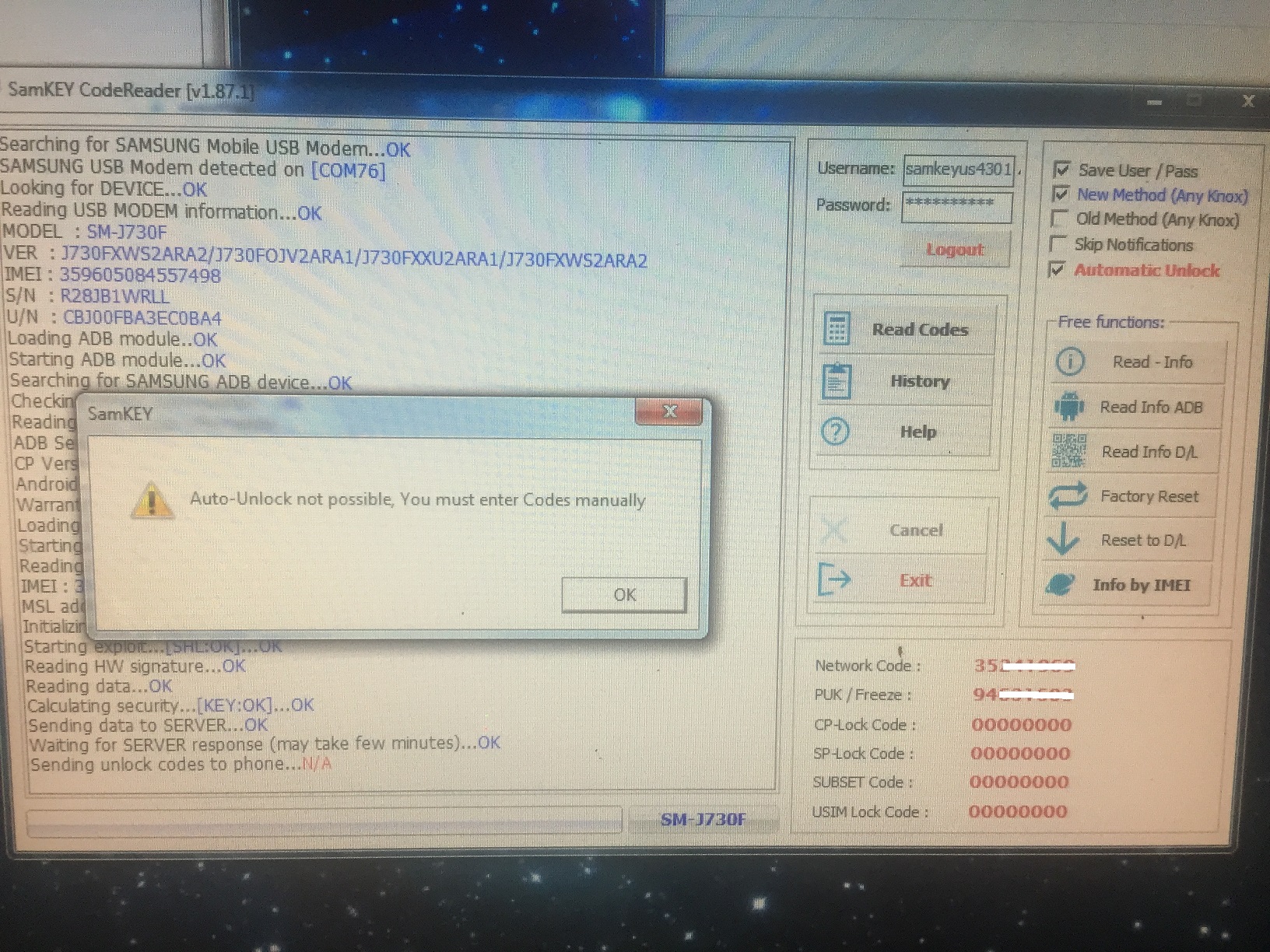This screenshot has height=952, width=1270.
Task: Enable the Skip Notifications checkbox
Action: click(1058, 244)
